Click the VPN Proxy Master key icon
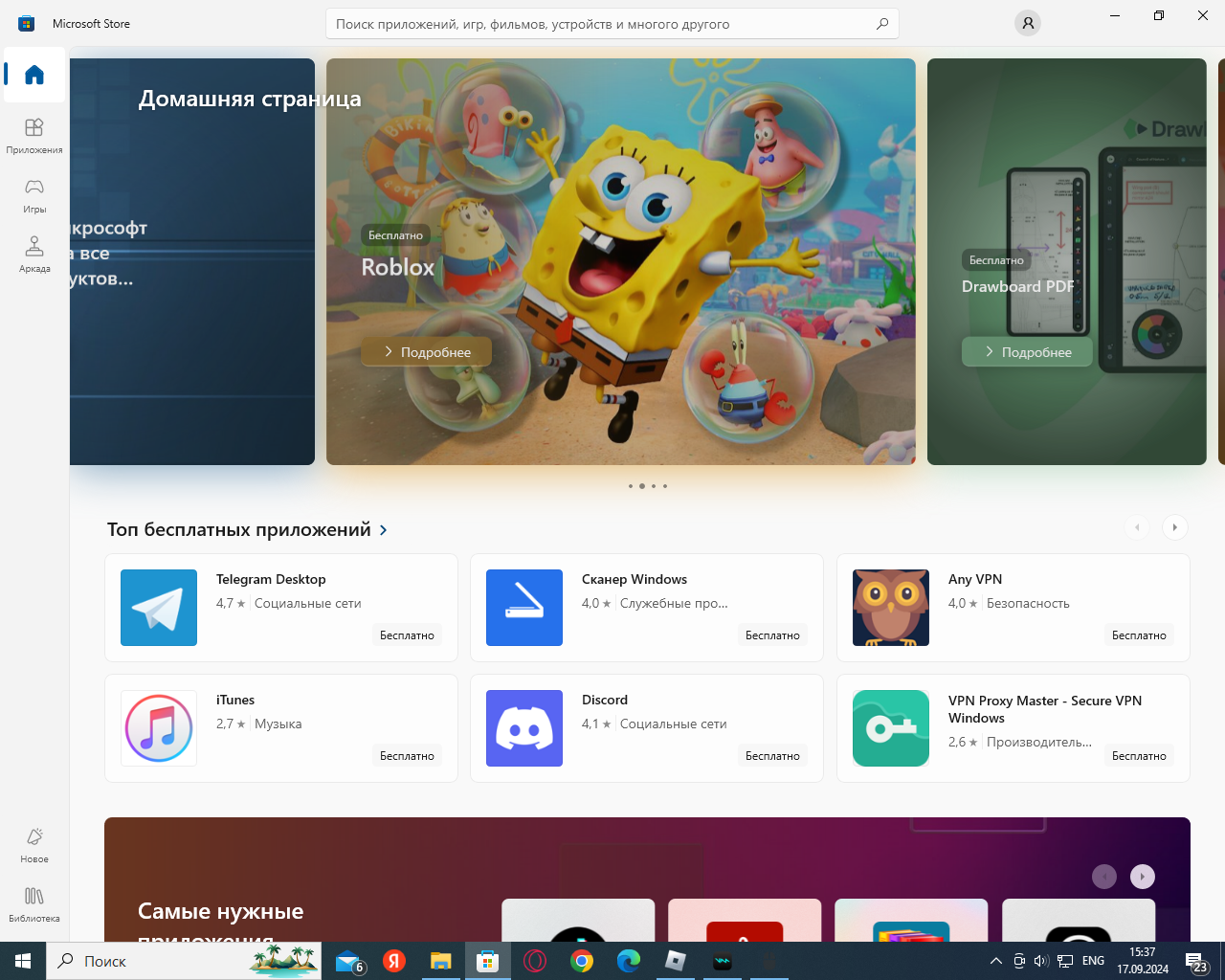 (x=891, y=728)
